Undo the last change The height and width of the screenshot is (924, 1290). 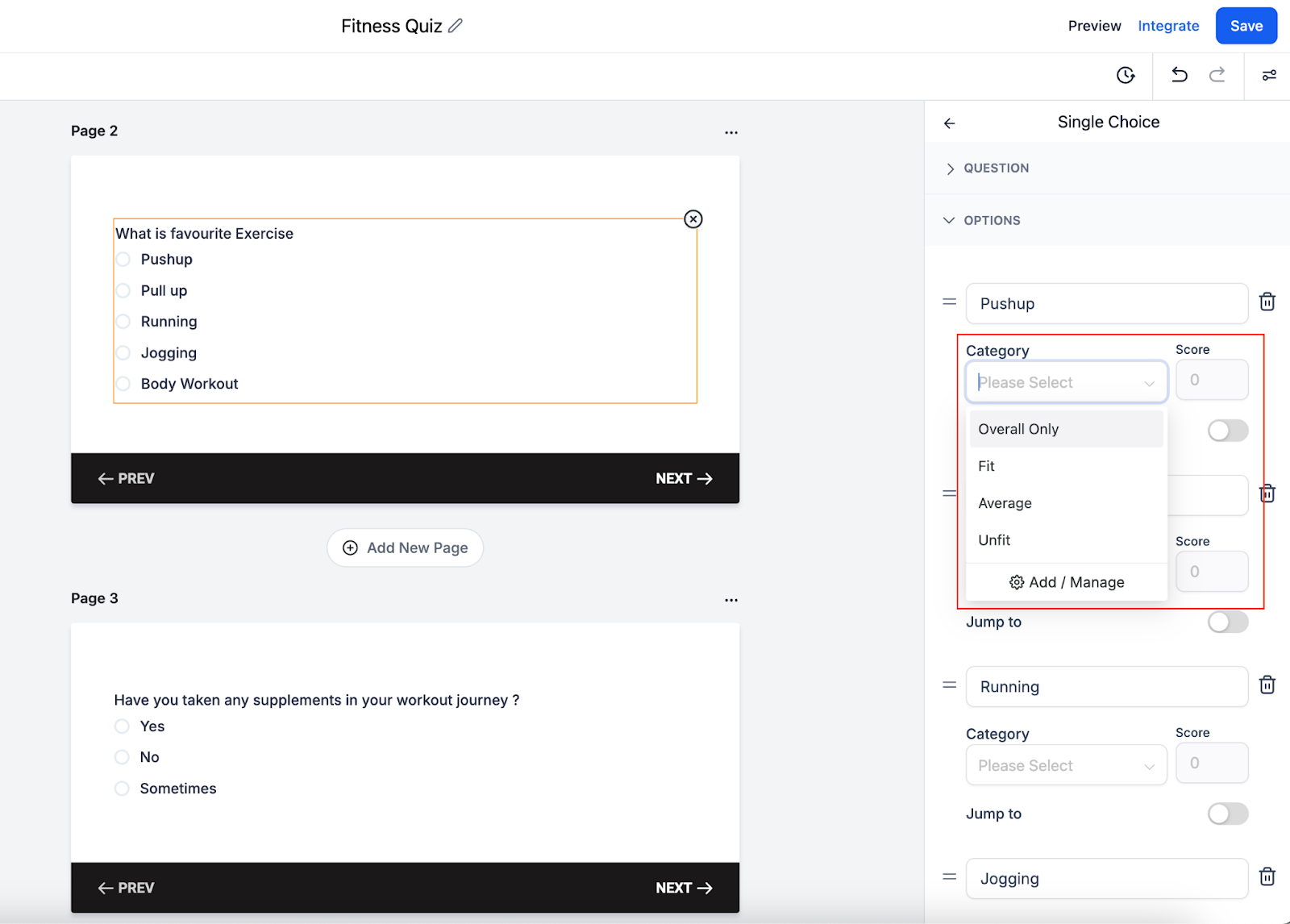(x=1179, y=74)
